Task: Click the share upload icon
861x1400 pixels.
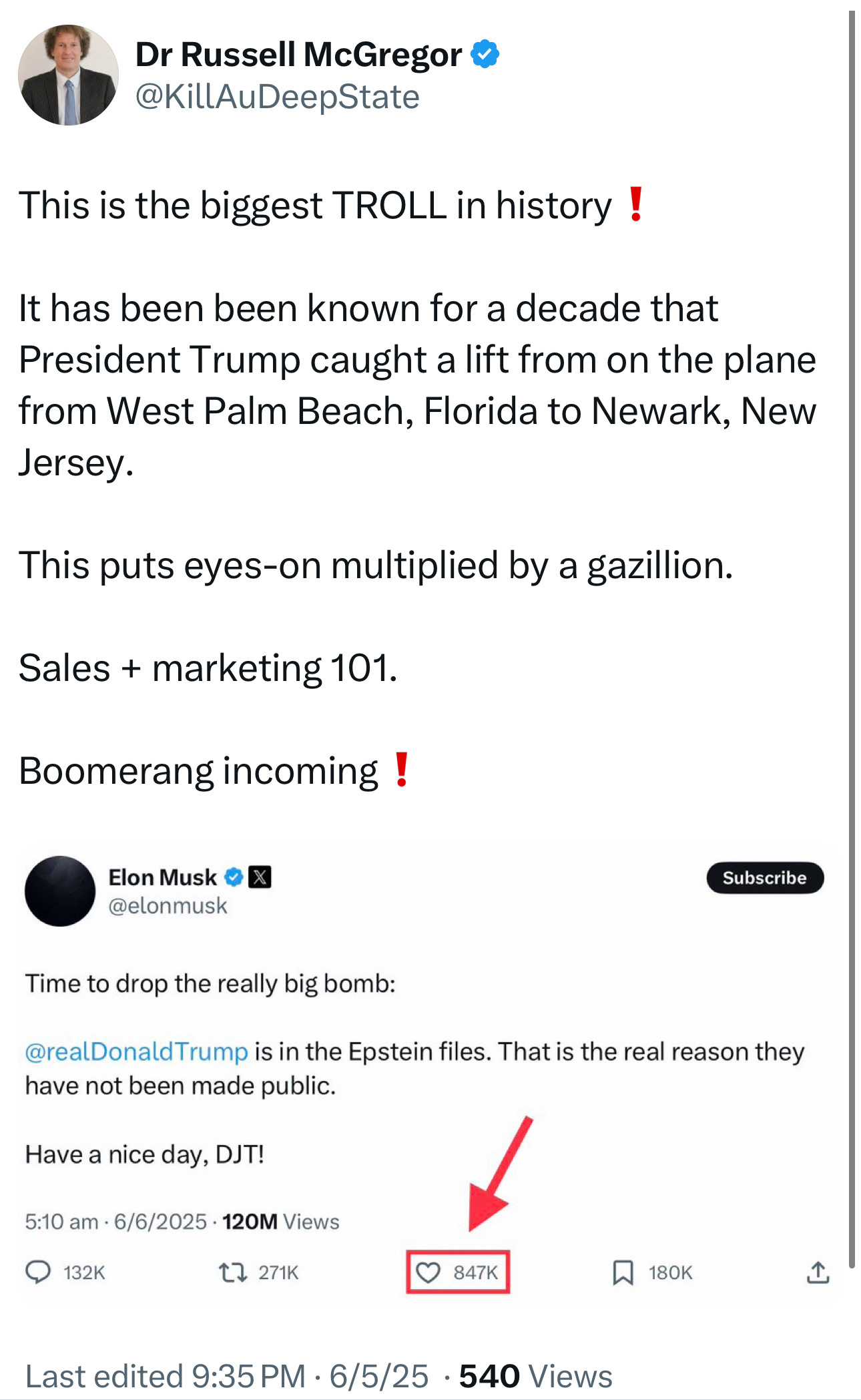Action: coord(818,1272)
